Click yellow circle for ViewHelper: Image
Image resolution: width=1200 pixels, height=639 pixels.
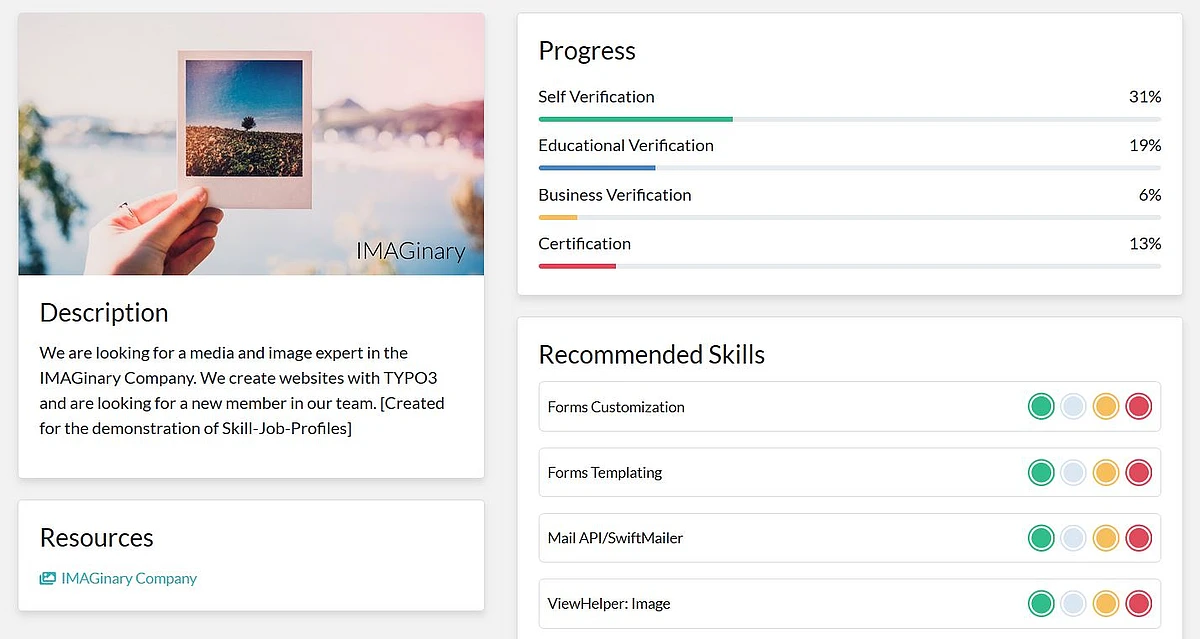(x=1105, y=604)
